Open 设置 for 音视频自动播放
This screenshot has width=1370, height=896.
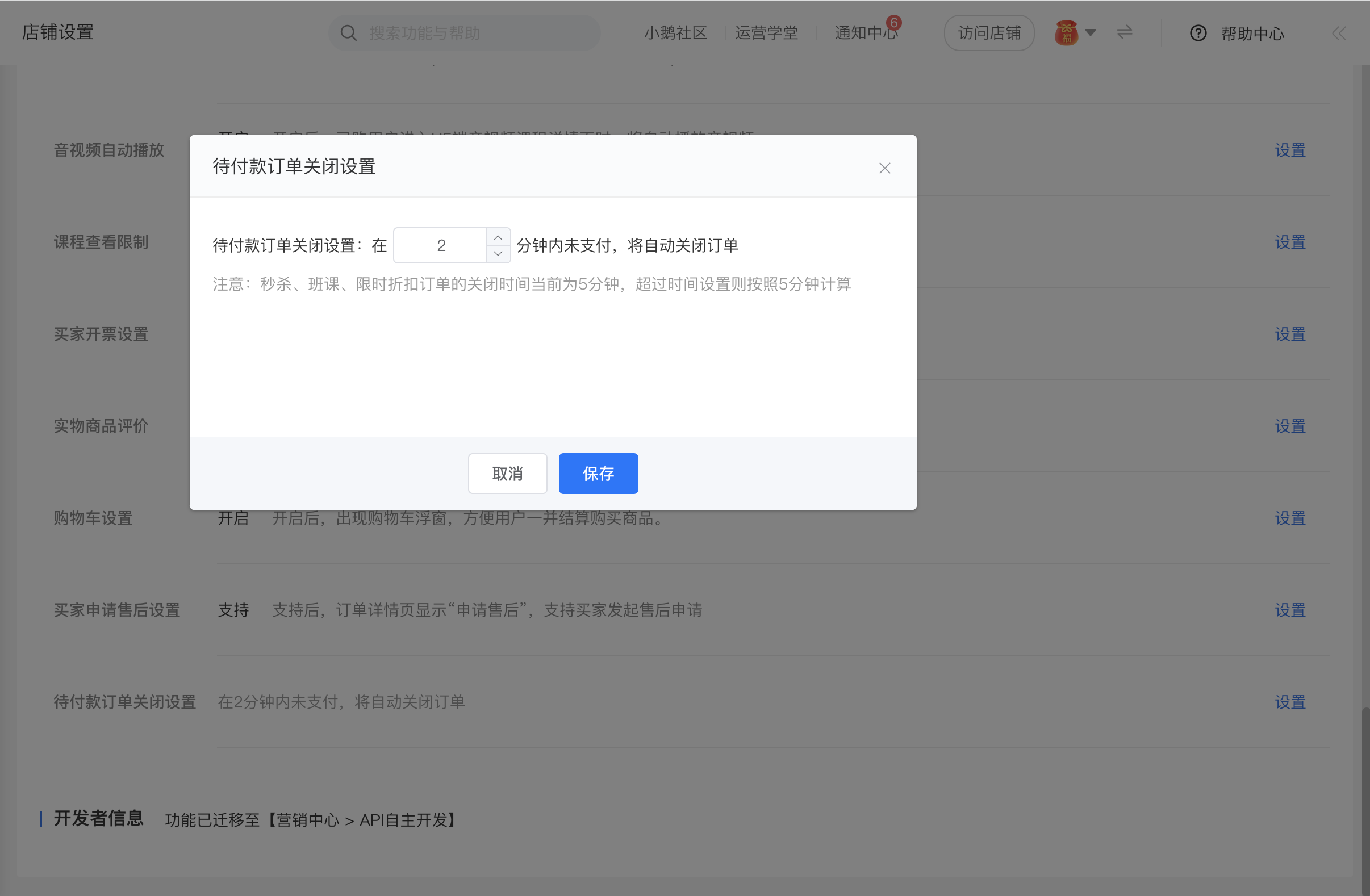[x=1290, y=150]
